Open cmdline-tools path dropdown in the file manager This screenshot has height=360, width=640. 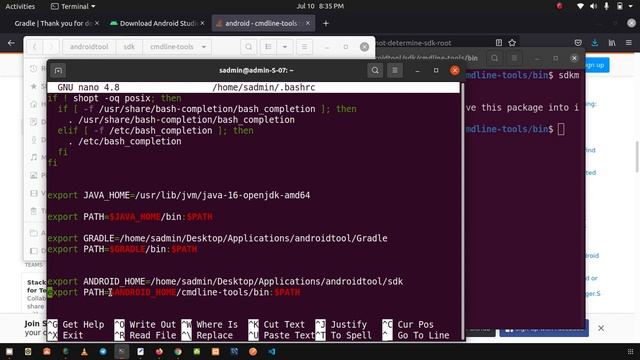(x=203, y=47)
